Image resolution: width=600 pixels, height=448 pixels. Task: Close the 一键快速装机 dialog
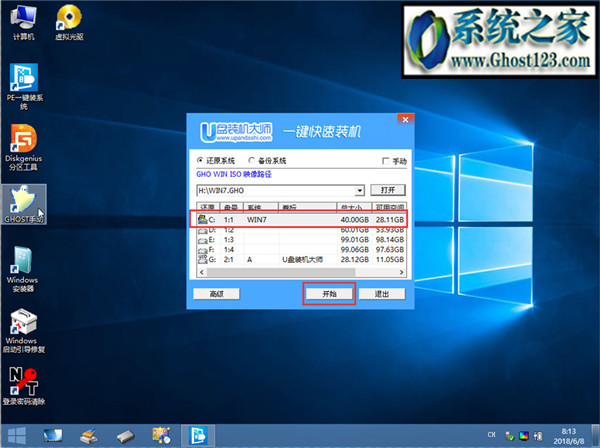point(405,119)
